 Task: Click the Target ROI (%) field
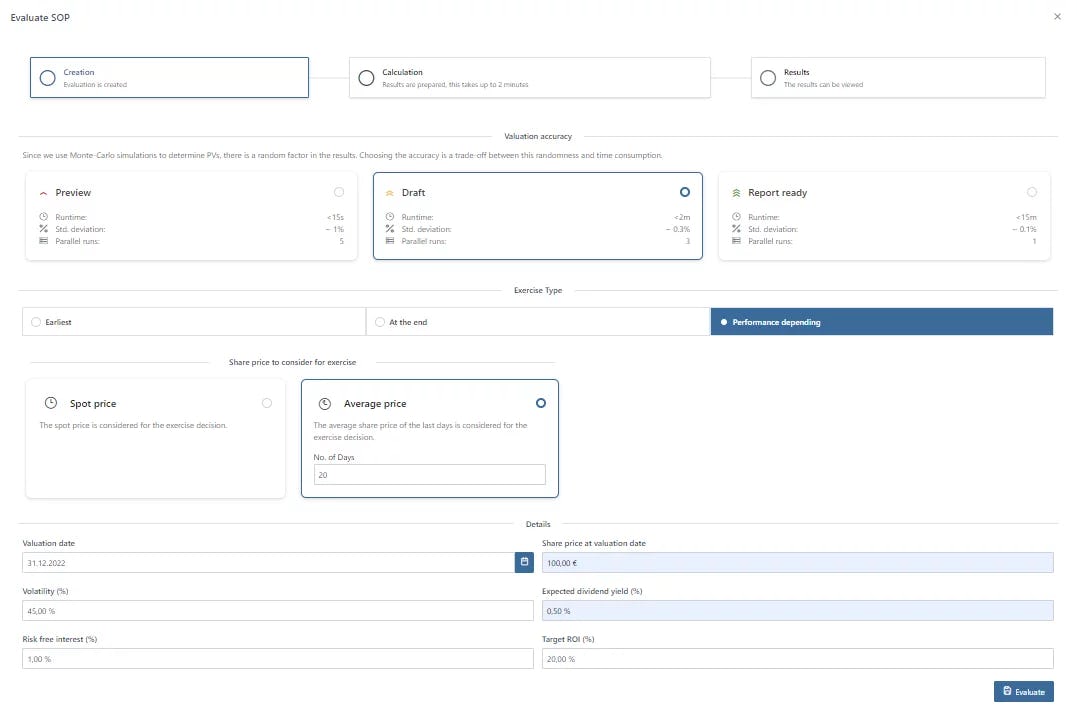[x=797, y=659]
